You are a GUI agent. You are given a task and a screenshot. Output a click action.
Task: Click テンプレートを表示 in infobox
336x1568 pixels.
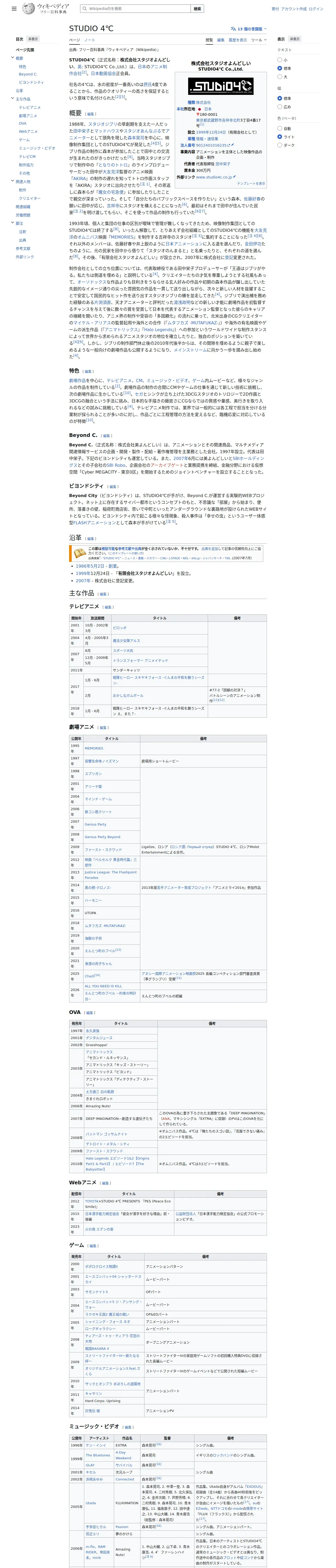click(x=251, y=183)
